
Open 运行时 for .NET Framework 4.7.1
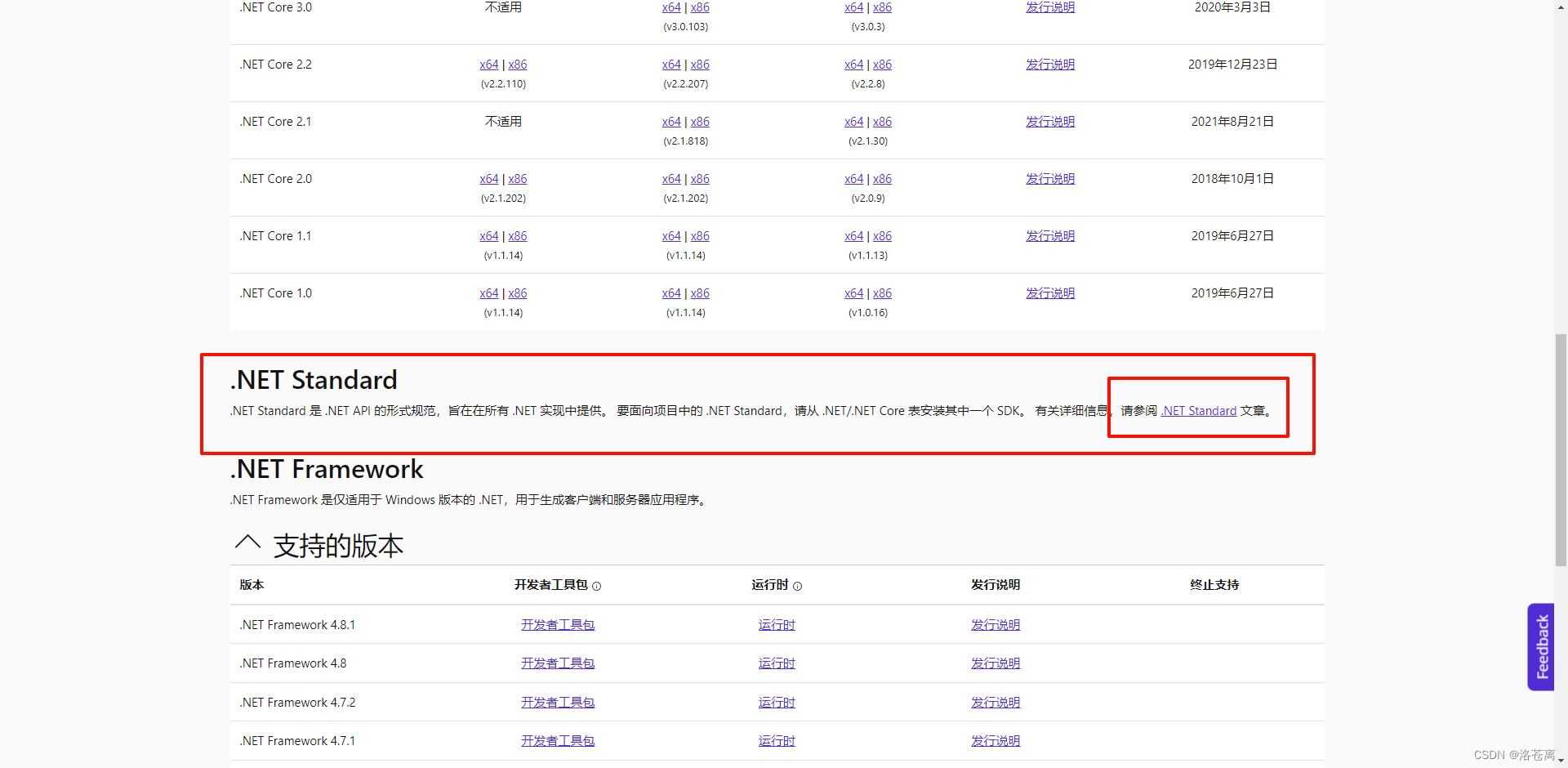[777, 741]
